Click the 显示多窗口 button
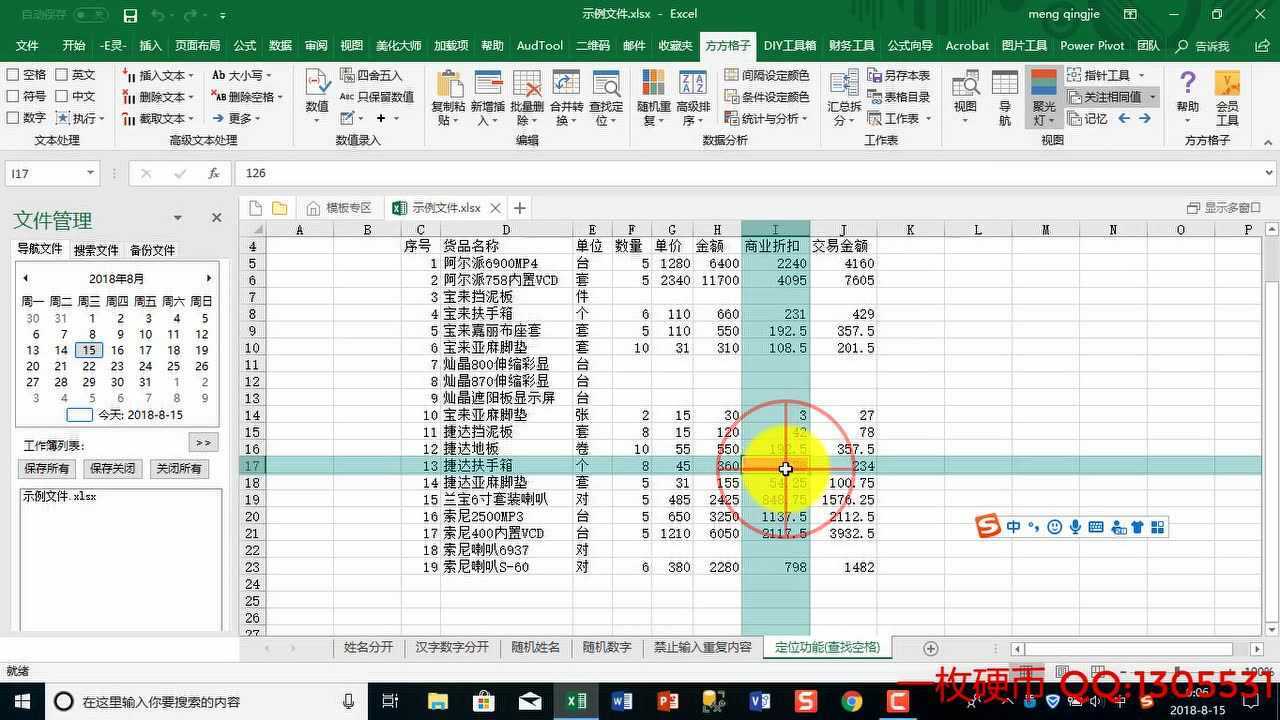This screenshot has width=1280, height=720. tap(1224, 208)
